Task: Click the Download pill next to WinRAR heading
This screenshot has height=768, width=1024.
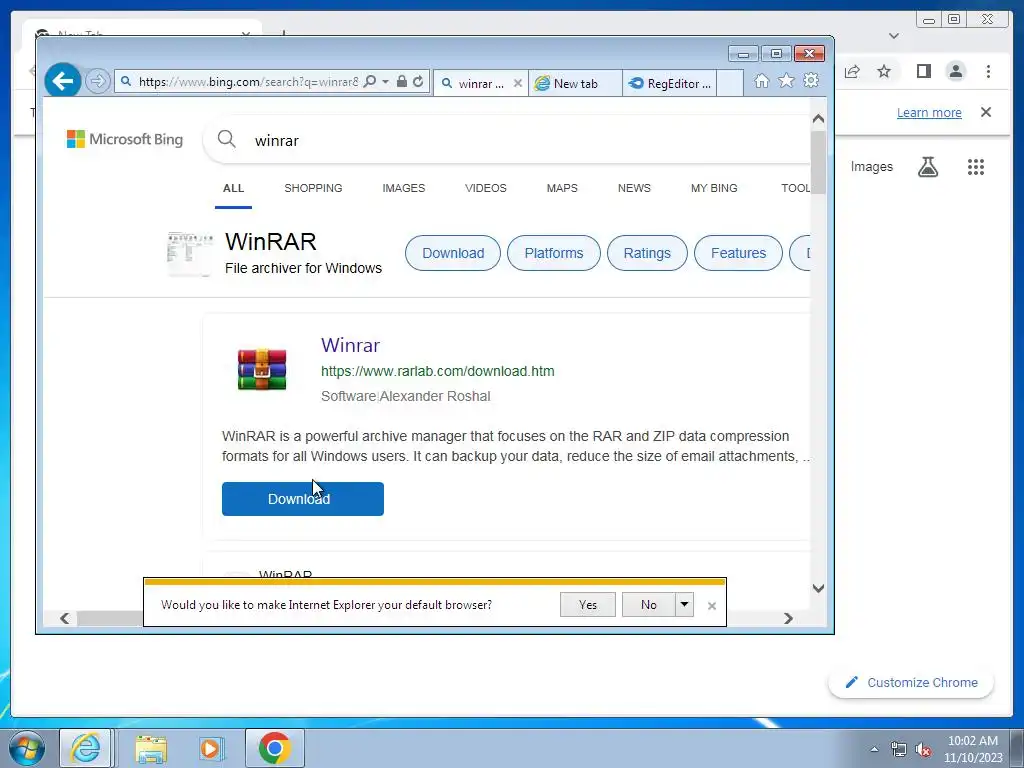Action: pyautogui.click(x=453, y=253)
